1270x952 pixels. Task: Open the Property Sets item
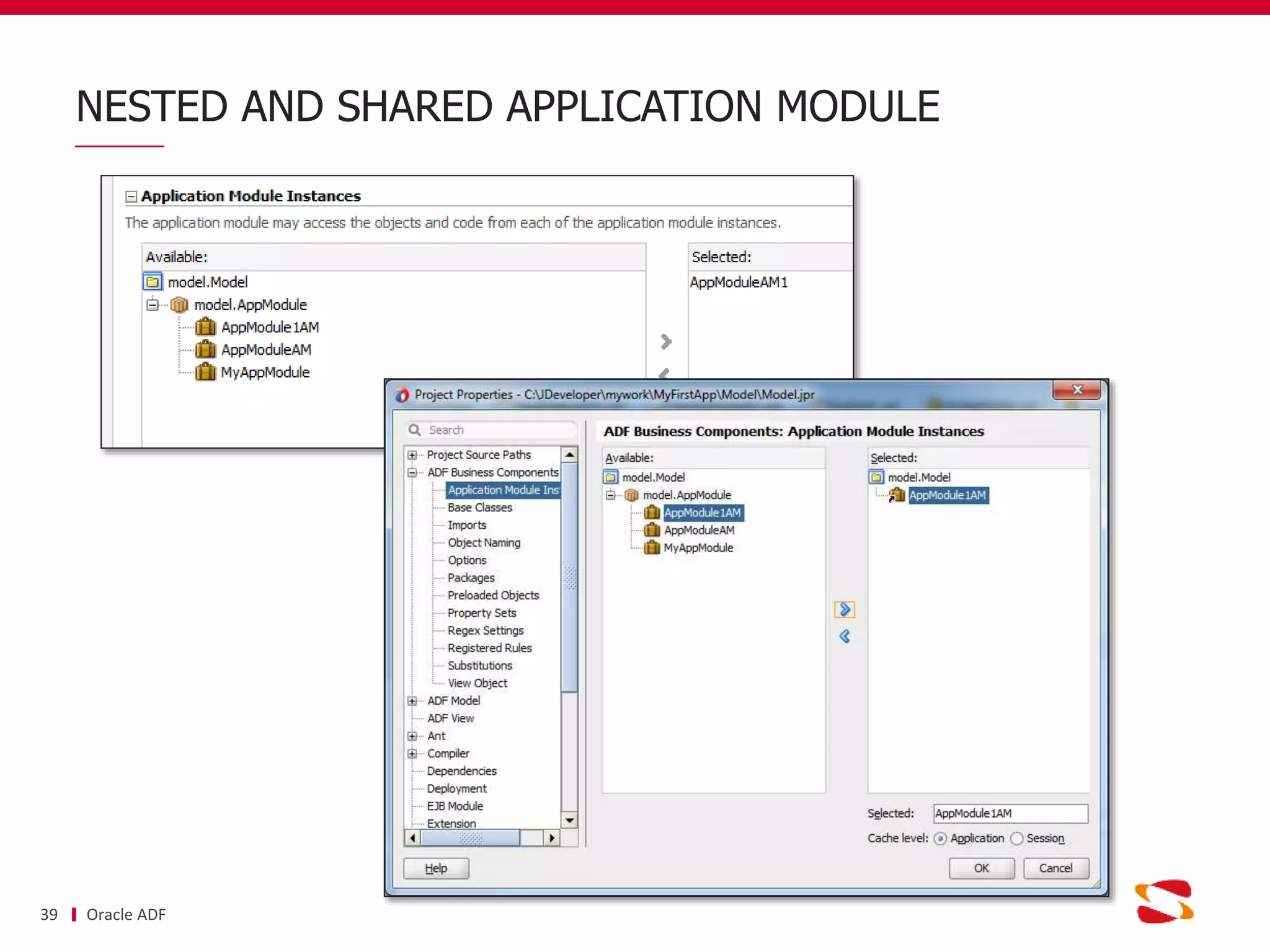[482, 613]
